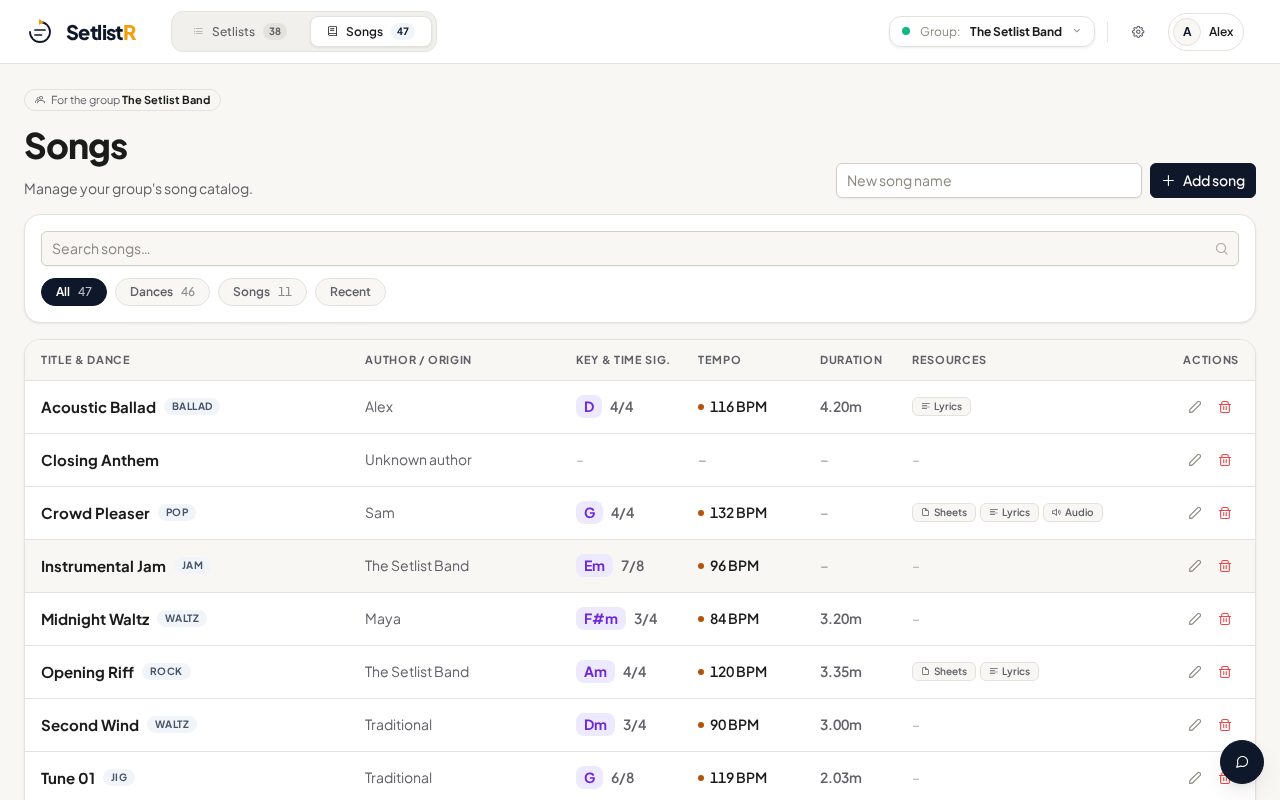Screen dimensions: 1280x800
Task: Open Audio for Crowd Pleaser
Action: (x=1073, y=513)
